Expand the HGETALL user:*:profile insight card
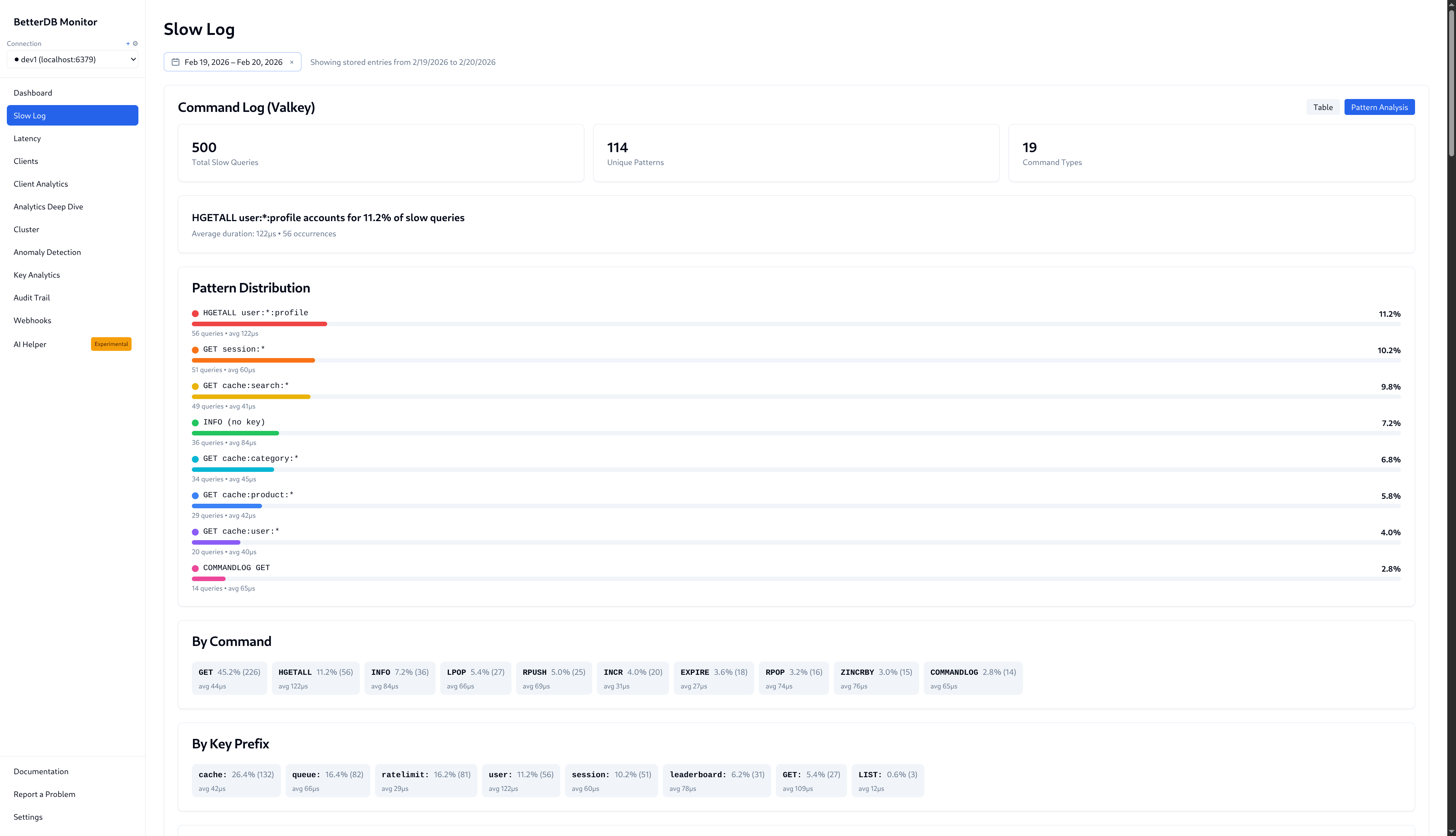Viewport: 1456px width, 836px height. pos(795,225)
